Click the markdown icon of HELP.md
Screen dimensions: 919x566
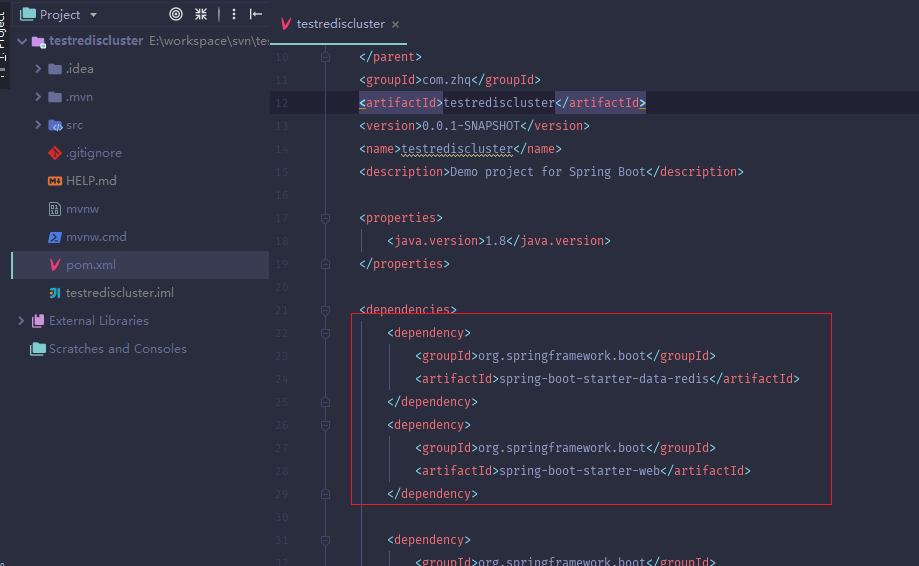55,180
